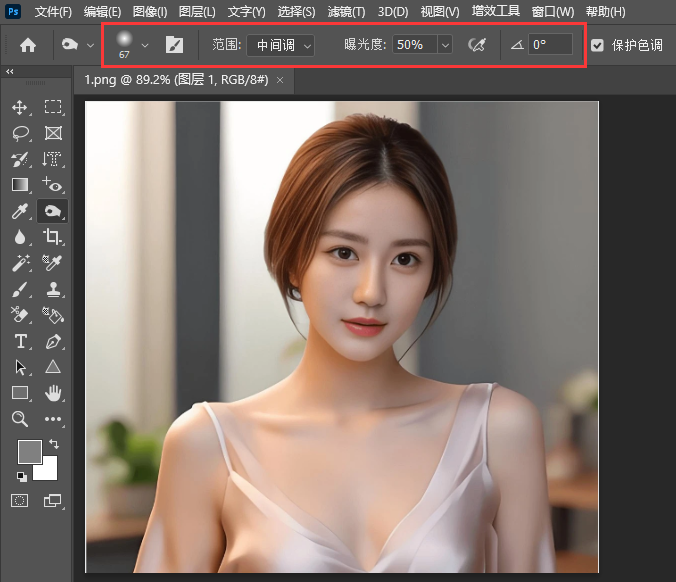676x582 pixels.
Task: Open the 增效工具 menu
Action: click(496, 11)
